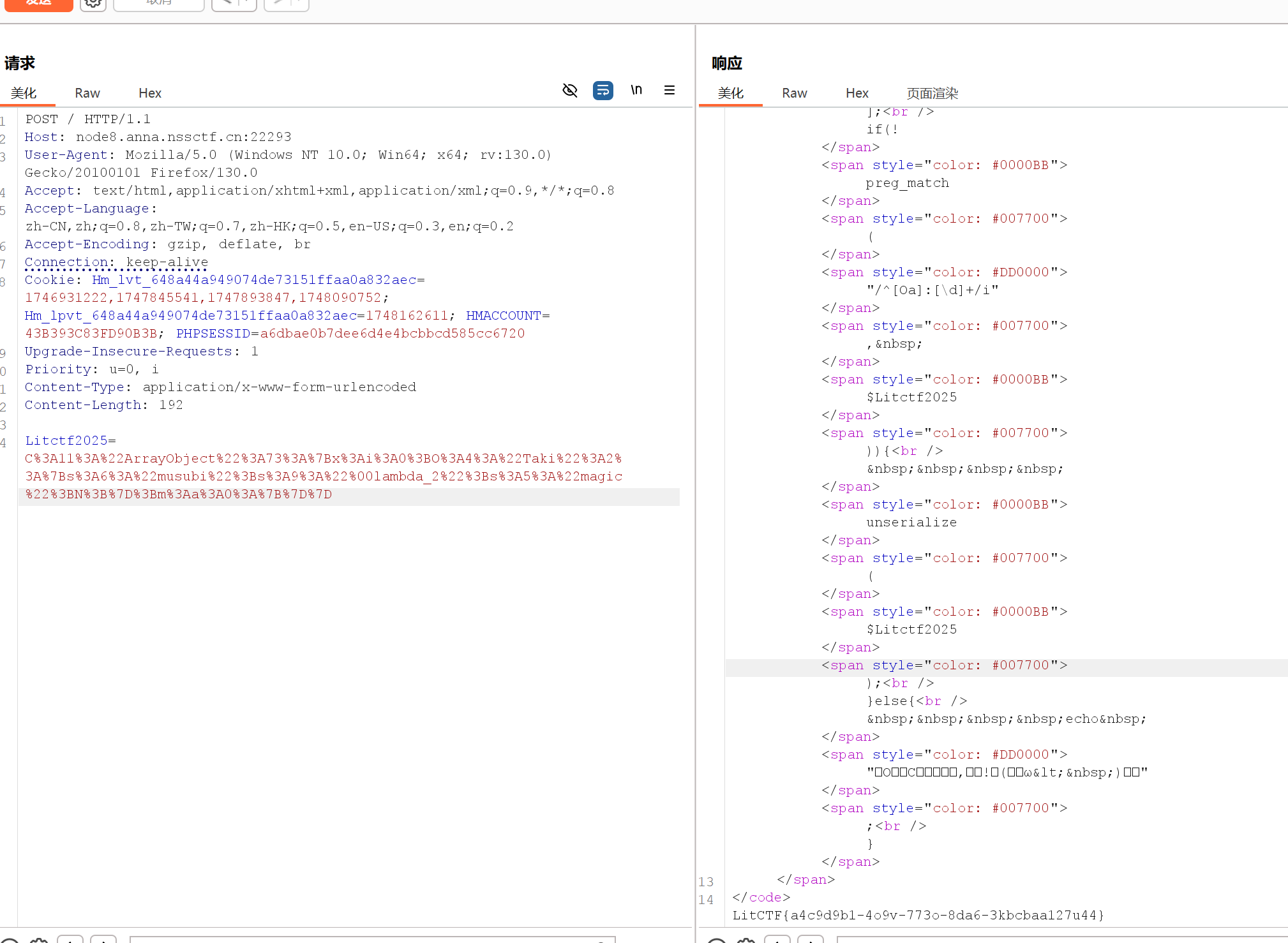This screenshot has width=1288, height=943.
Task: Click the 'if(!' line in response
Action: pyautogui.click(x=882, y=130)
